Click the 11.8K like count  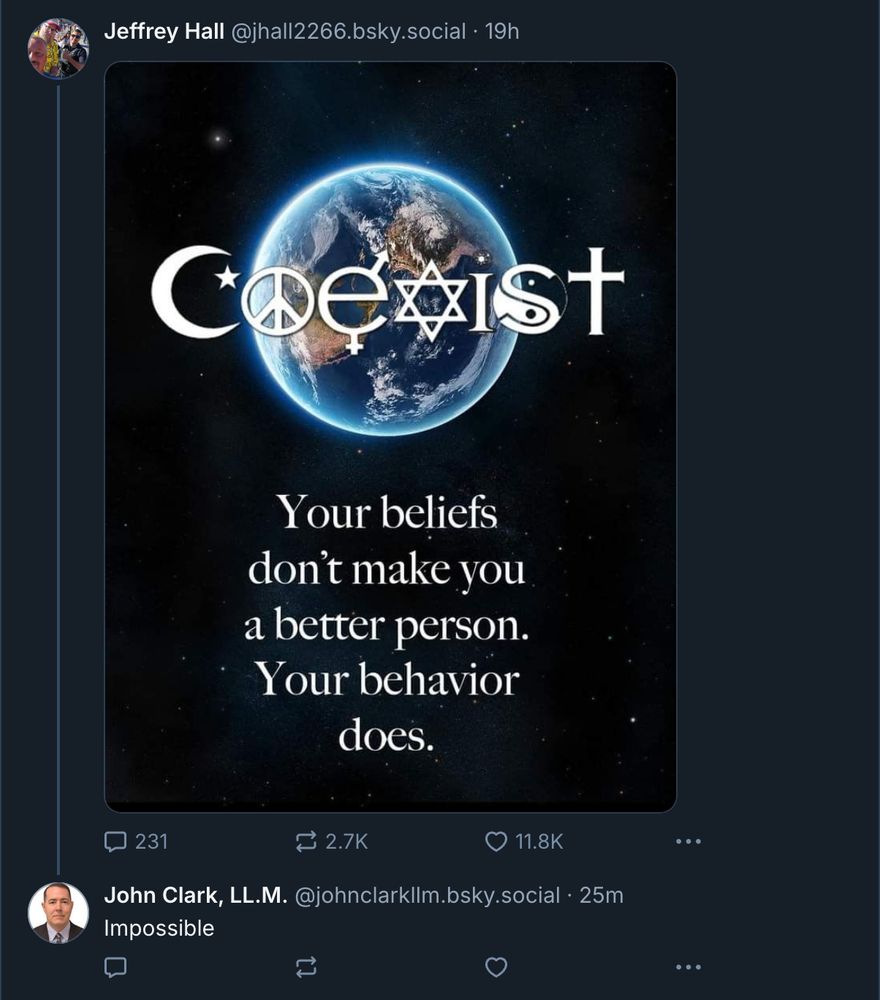pos(539,842)
